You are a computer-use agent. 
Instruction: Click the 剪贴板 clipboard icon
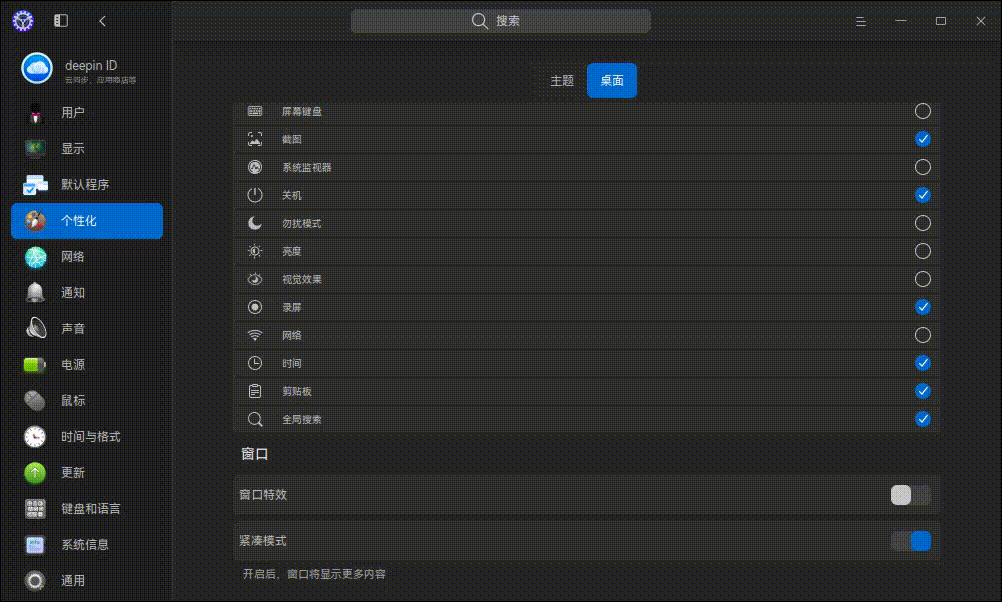click(x=255, y=391)
